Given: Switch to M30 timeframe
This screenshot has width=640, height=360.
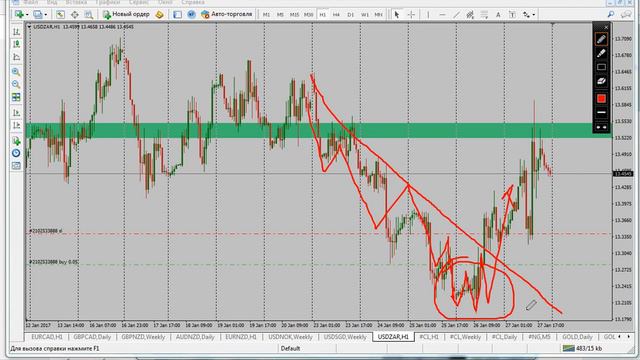Looking at the screenshot, I should point(309,15).
